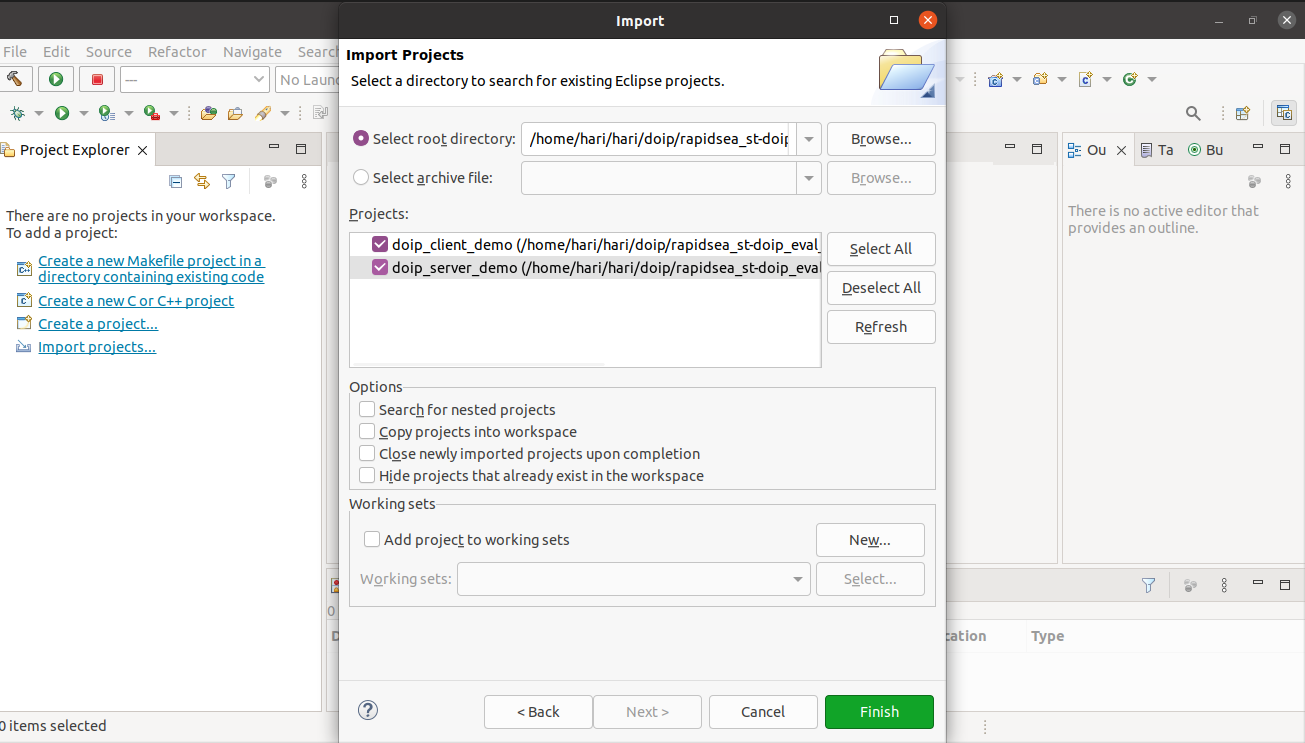Click the green New Class toolbar icon

tap(1130, 79)
